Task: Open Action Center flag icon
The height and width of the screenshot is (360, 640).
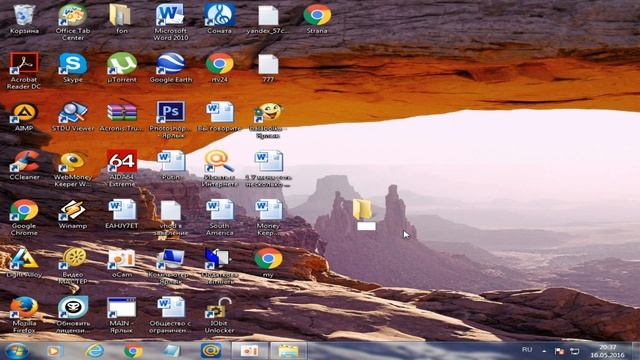Action: pos(560,351)
